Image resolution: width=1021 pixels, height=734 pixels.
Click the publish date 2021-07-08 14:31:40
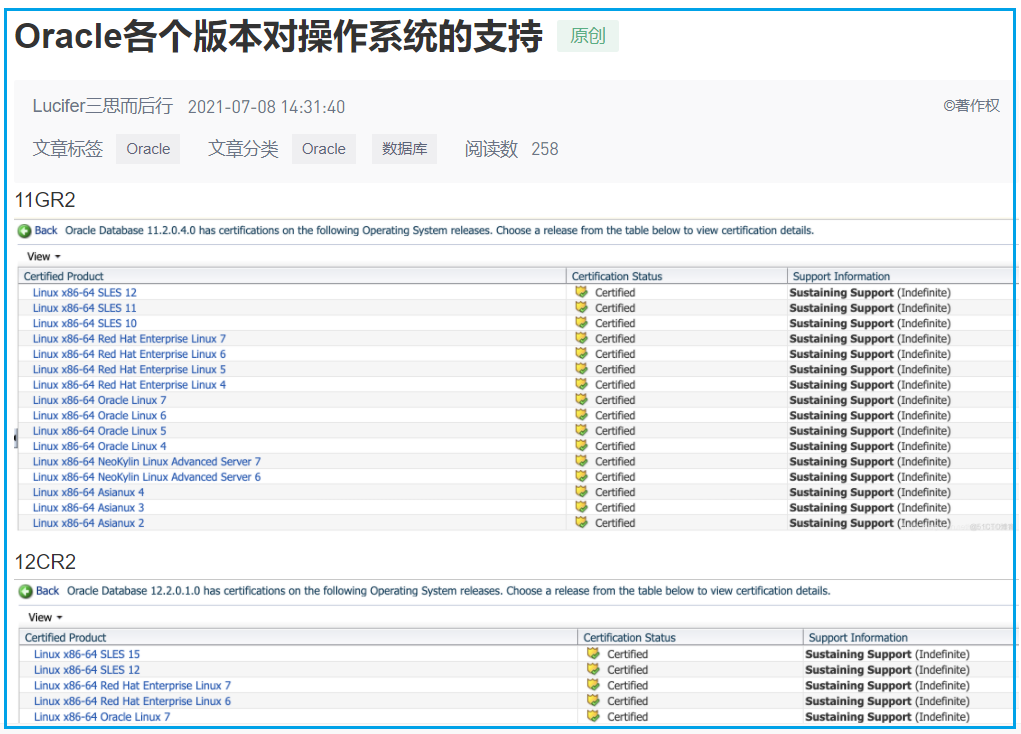[266, 107]
